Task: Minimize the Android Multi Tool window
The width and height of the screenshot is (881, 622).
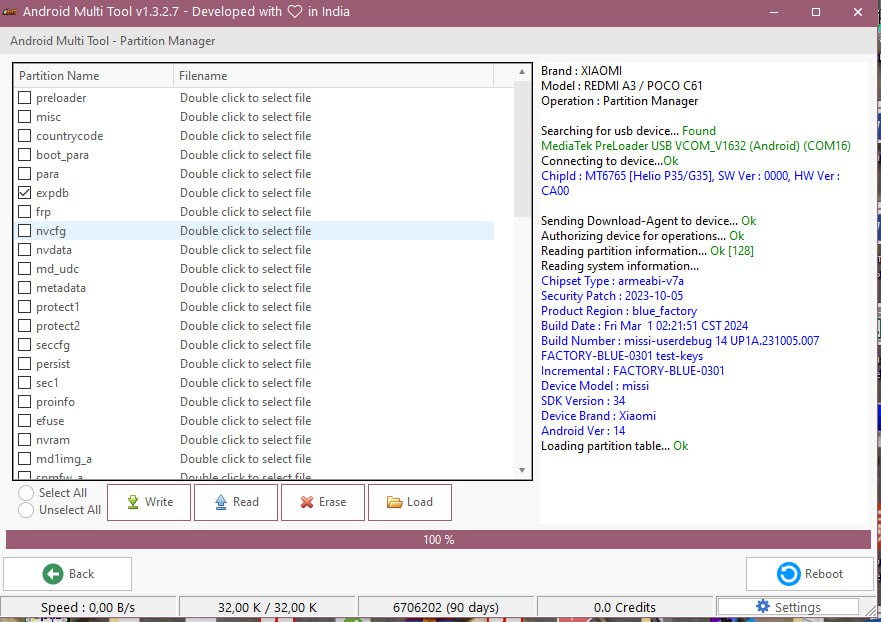Action: [x=774, y=12]
